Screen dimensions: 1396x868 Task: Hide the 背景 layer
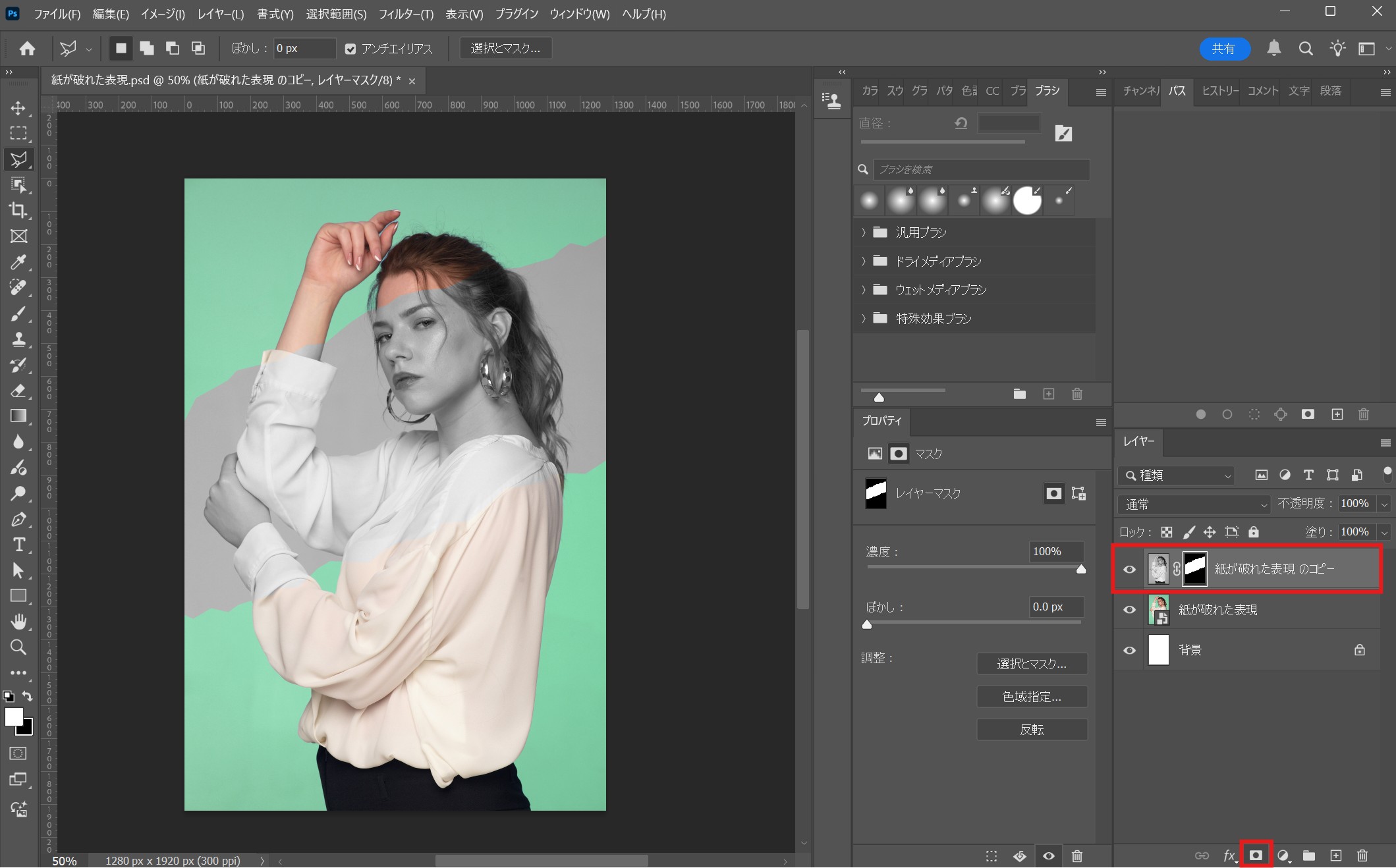click(1129, 650)
